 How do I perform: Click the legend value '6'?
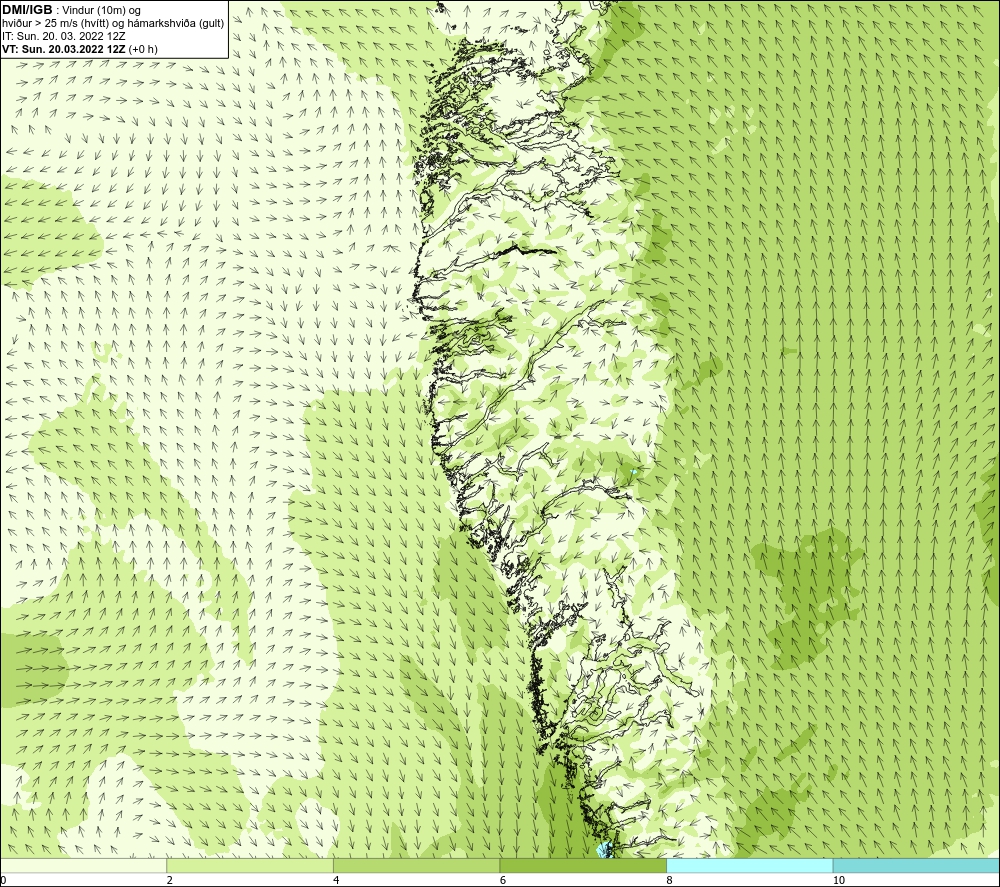(x=503, y=880)
